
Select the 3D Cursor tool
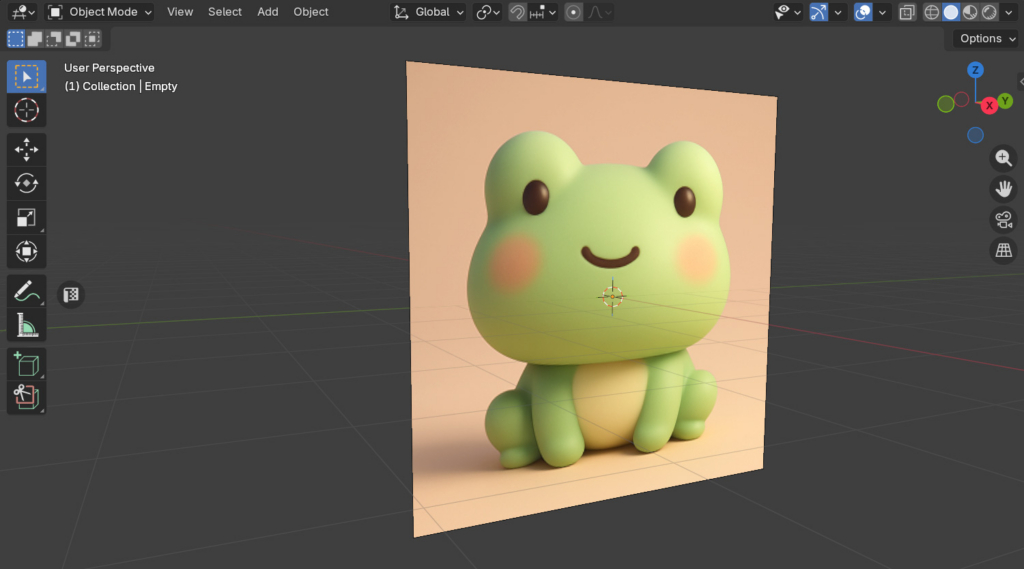pos(26,110)
